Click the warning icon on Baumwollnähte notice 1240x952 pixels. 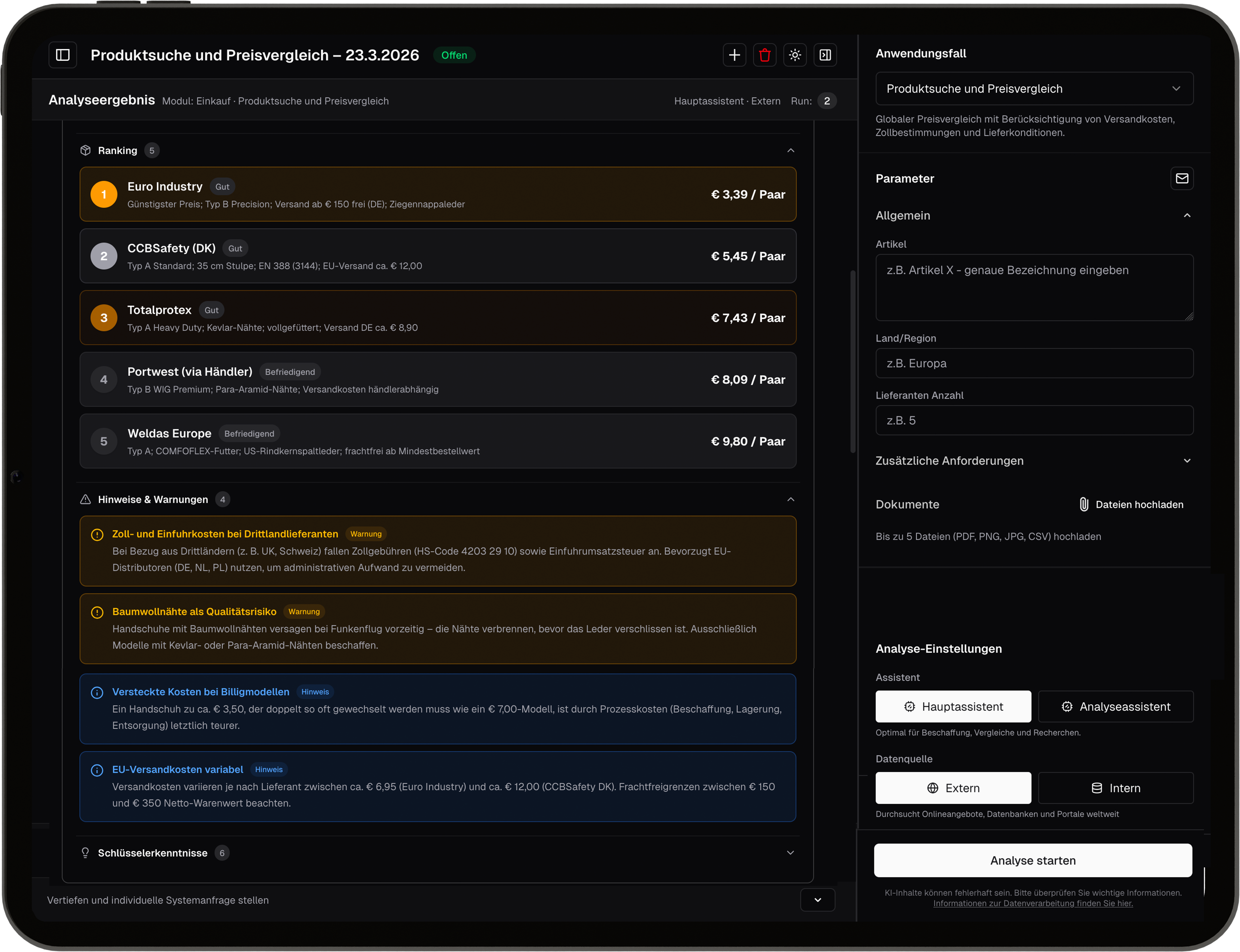pos(97,612)
